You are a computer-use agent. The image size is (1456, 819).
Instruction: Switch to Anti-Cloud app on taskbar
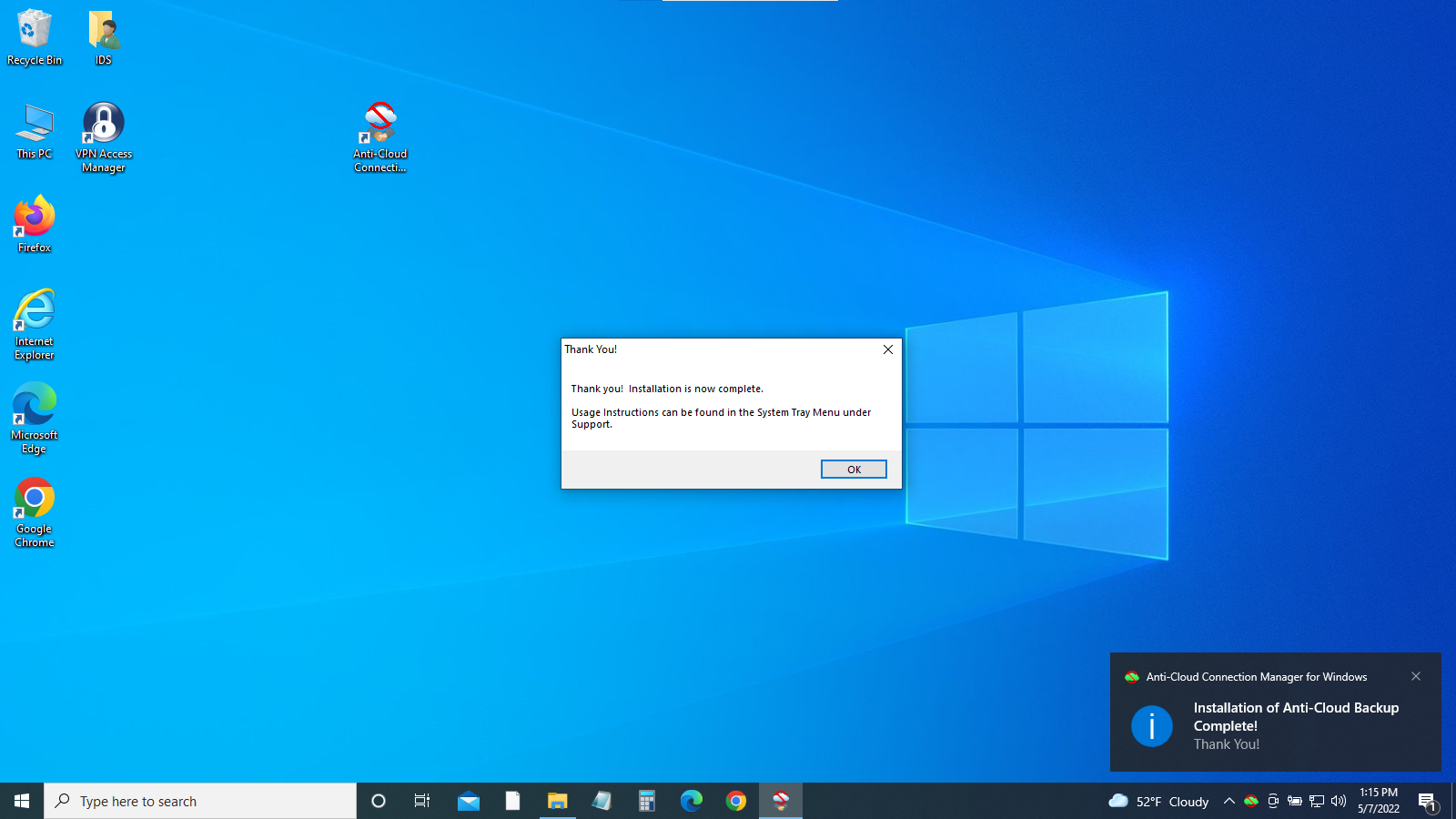[x=781, y=801]
